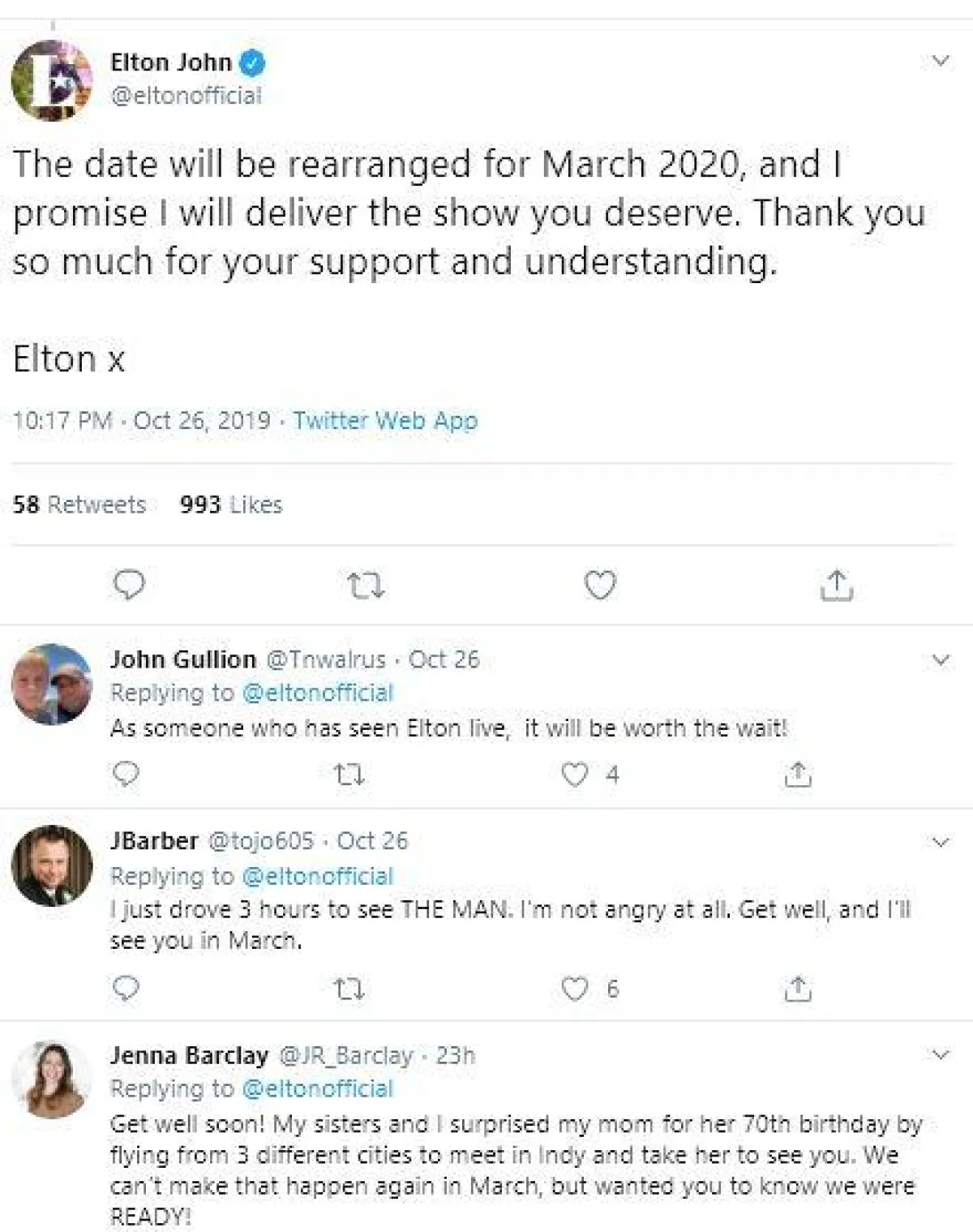Image resolution: width=973 pixels, height=1232 pixels.
Task: View the 993 Likes list
Action: [x=231, y=504]
